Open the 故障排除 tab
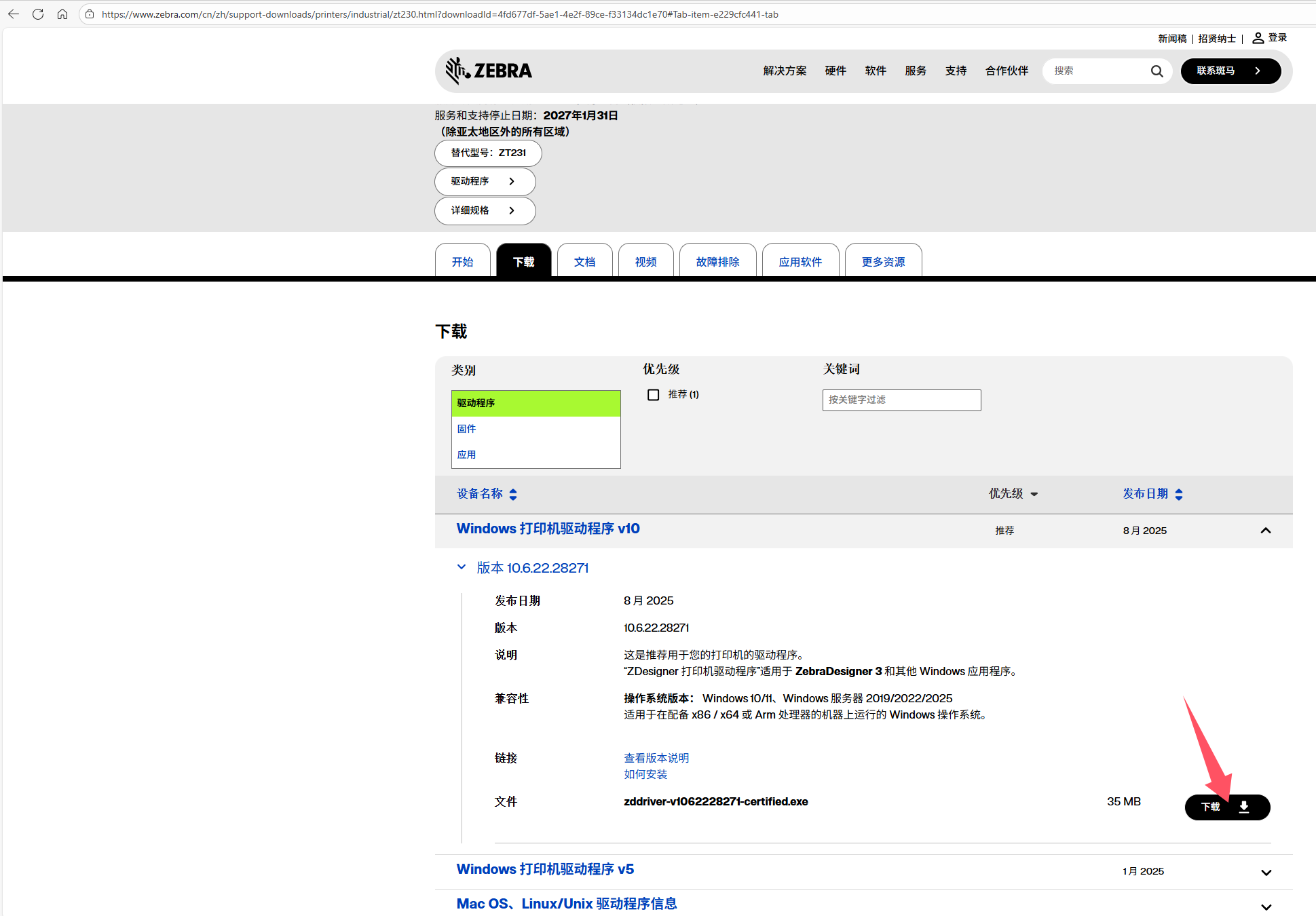 (717, 262)
